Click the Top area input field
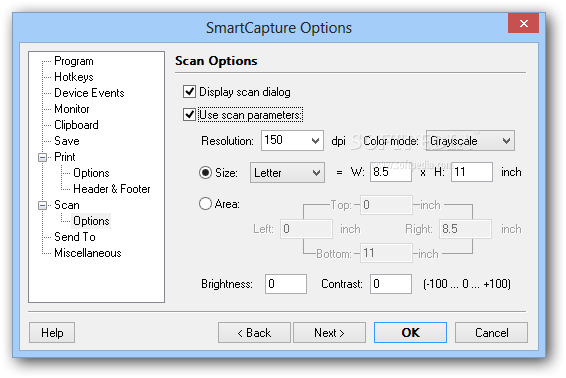 point(386,205)
